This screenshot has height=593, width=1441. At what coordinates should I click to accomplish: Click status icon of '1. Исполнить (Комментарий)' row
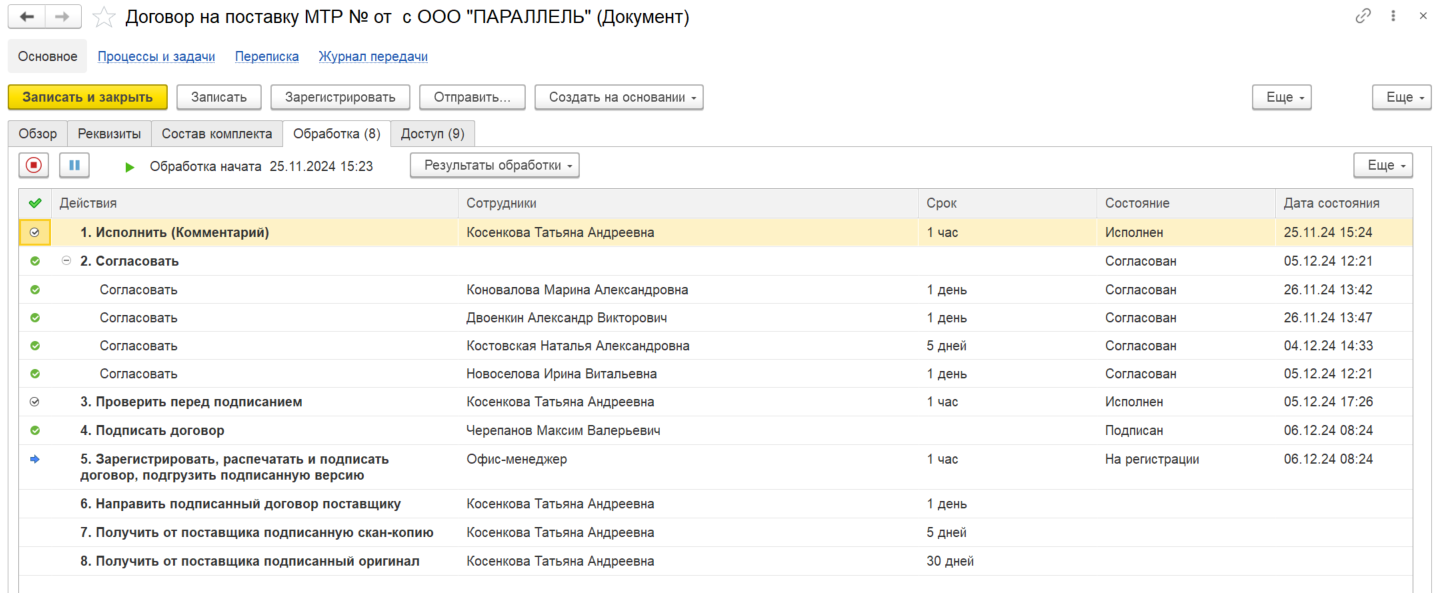[x=35, y=232]
